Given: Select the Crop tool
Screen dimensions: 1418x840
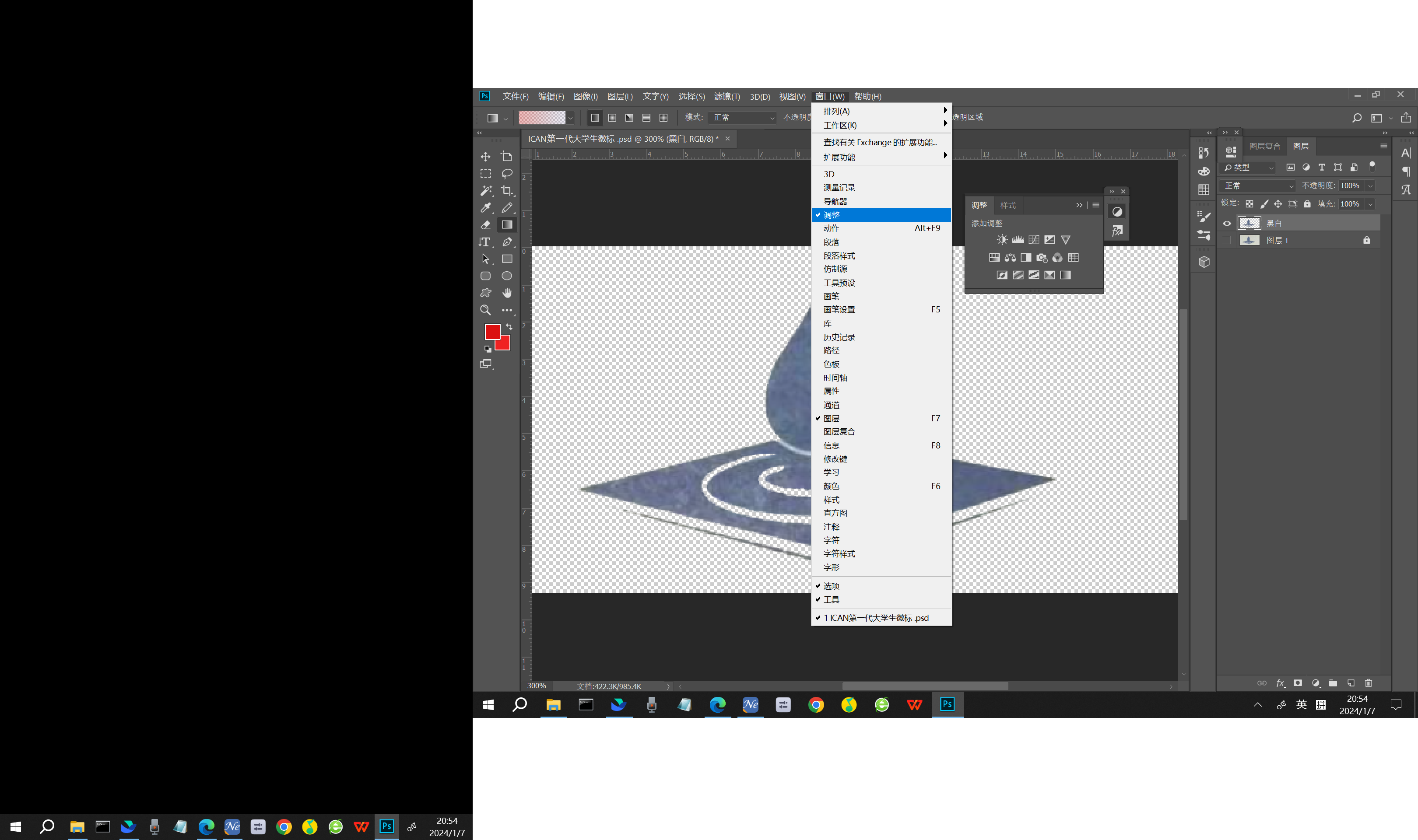Looking at the screenshot, I should point(507,191).
